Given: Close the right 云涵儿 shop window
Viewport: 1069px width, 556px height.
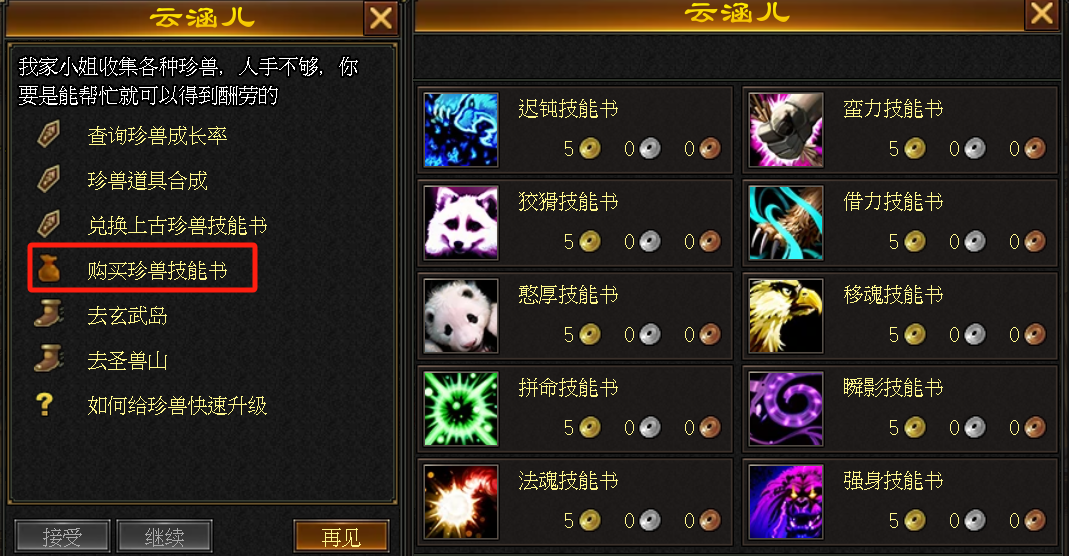Looking at the screenshot, I should click(1042, 14).
